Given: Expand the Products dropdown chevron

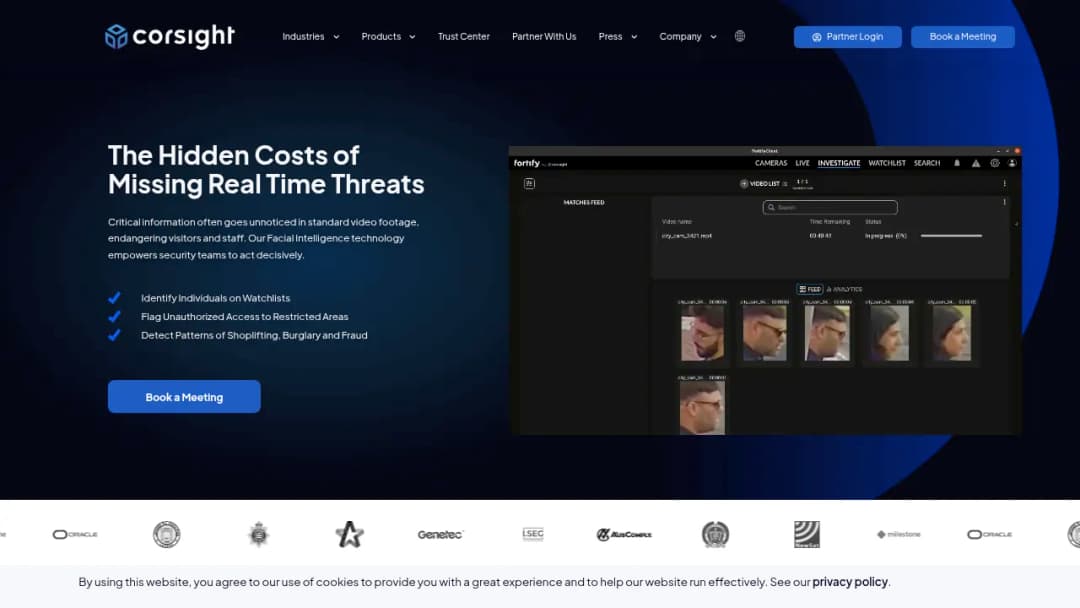Looking at the screenshot, I should point(412,37).
